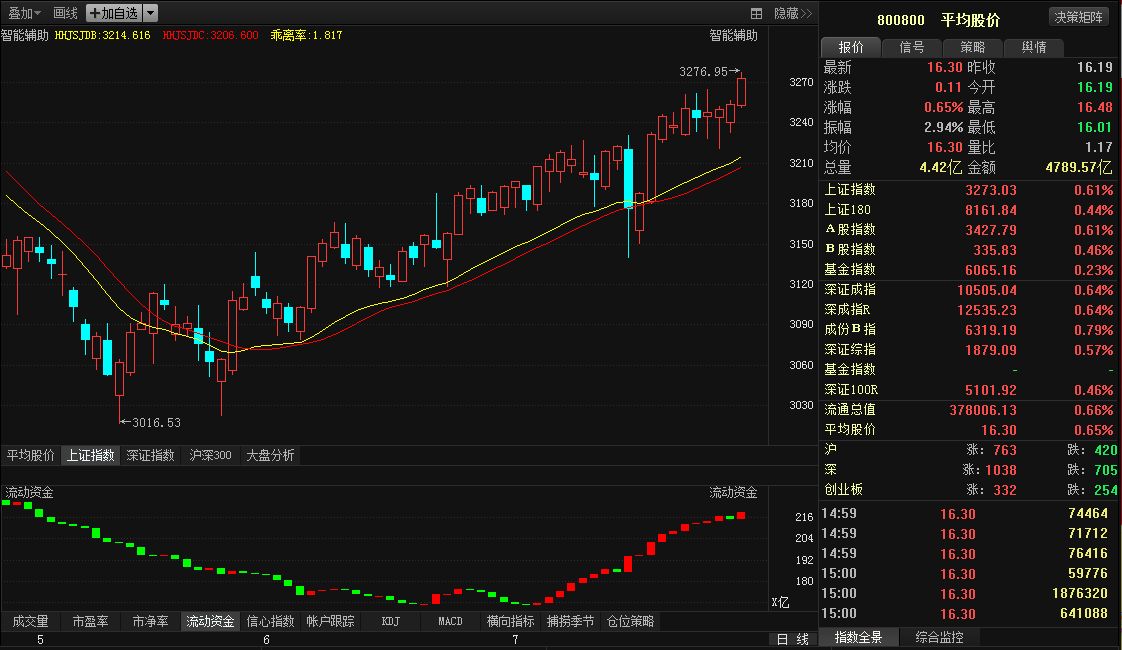Click the grid layout icon near 隐藏
1122x650 pixels.
pos(756,13)
